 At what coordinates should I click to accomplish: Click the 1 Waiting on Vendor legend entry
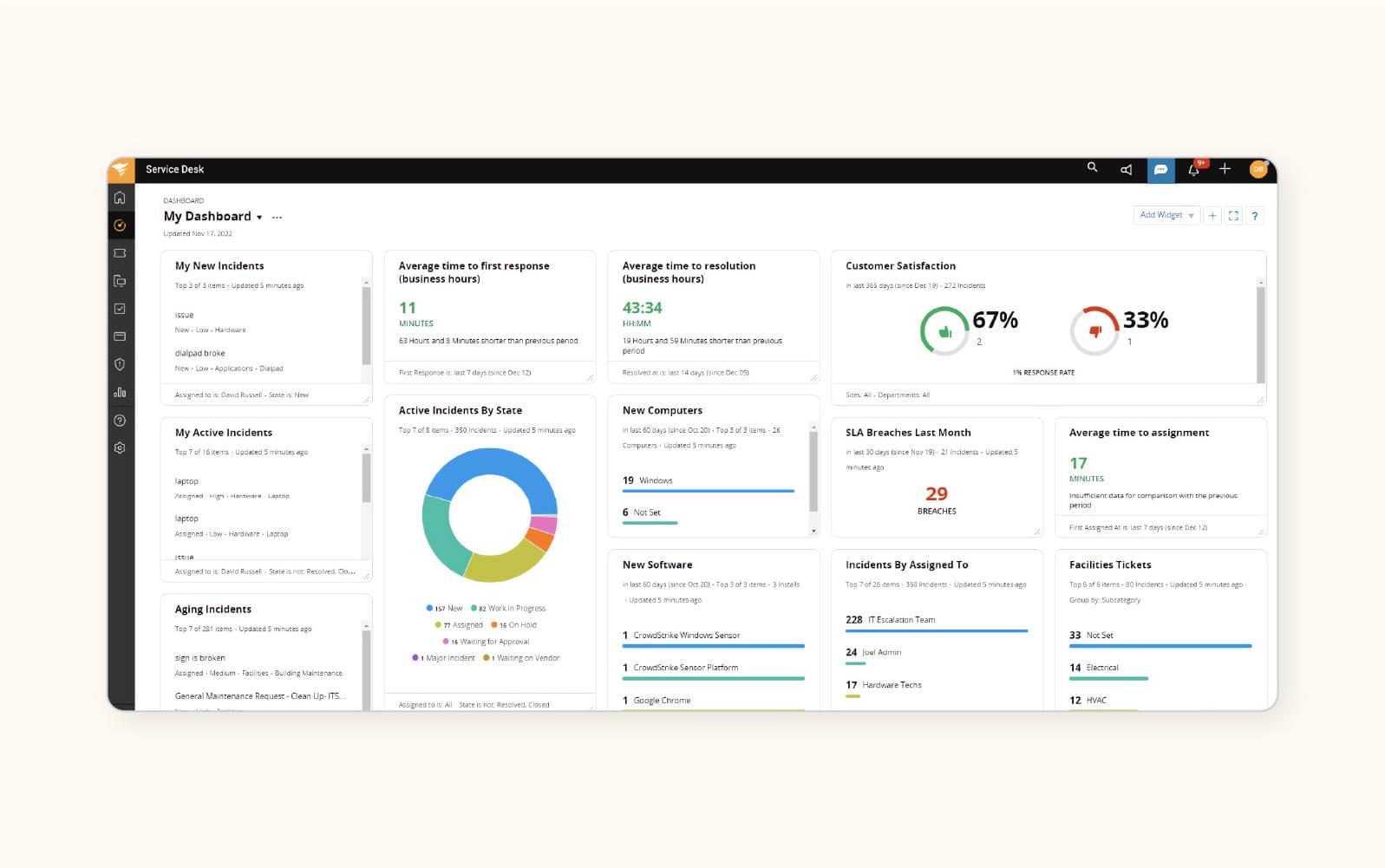(521, 658)
